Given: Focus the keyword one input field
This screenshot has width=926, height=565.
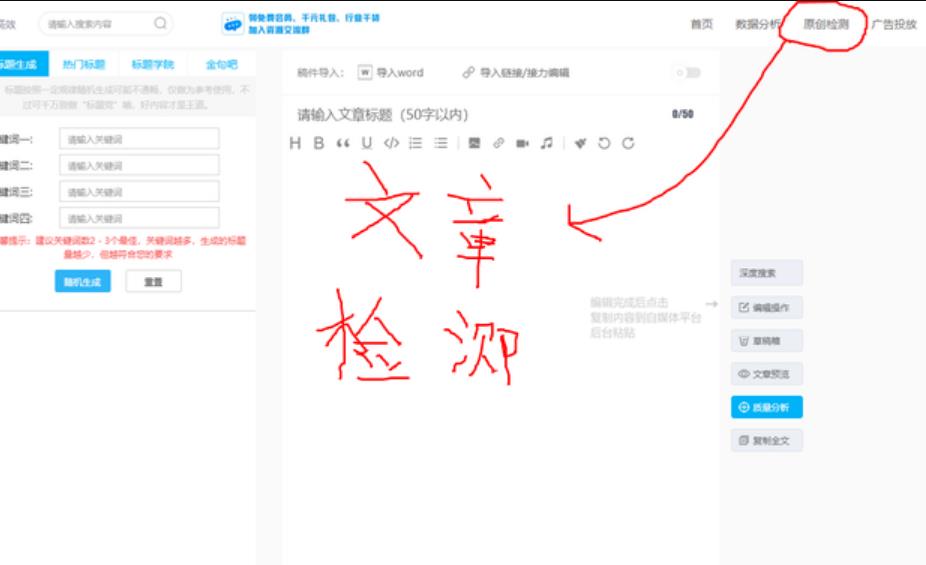Looking at the screenshot, I should [x=139, y=139].
